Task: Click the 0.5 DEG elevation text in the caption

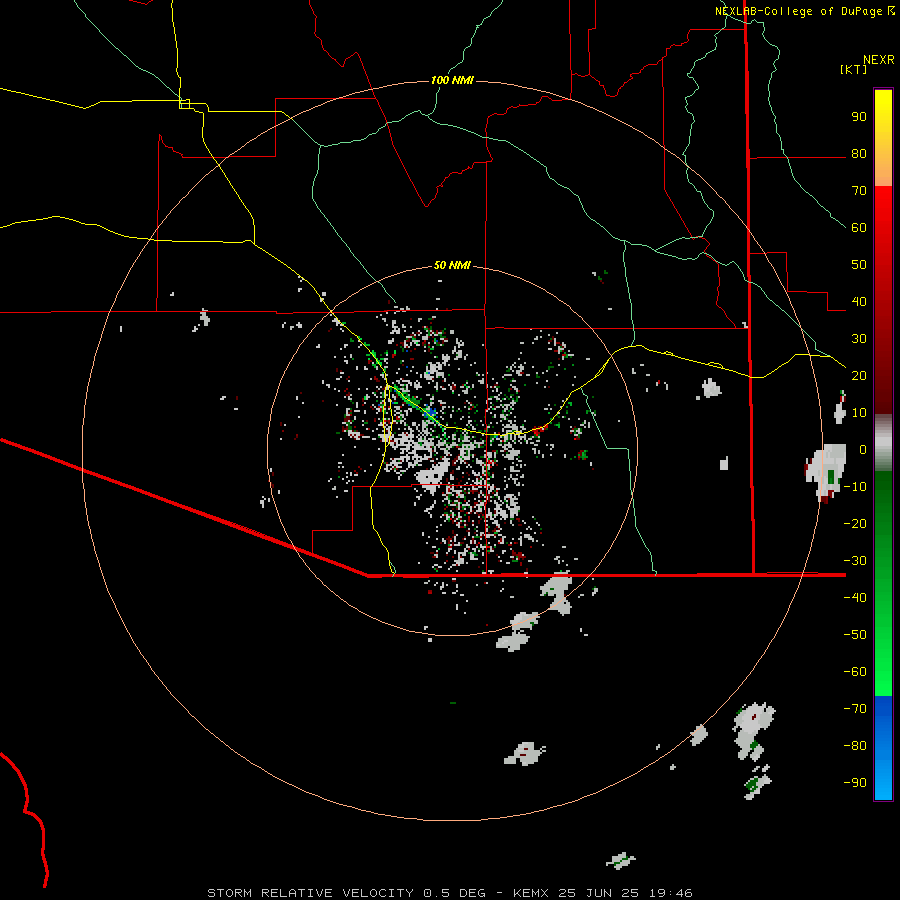Action: (454, 893)
